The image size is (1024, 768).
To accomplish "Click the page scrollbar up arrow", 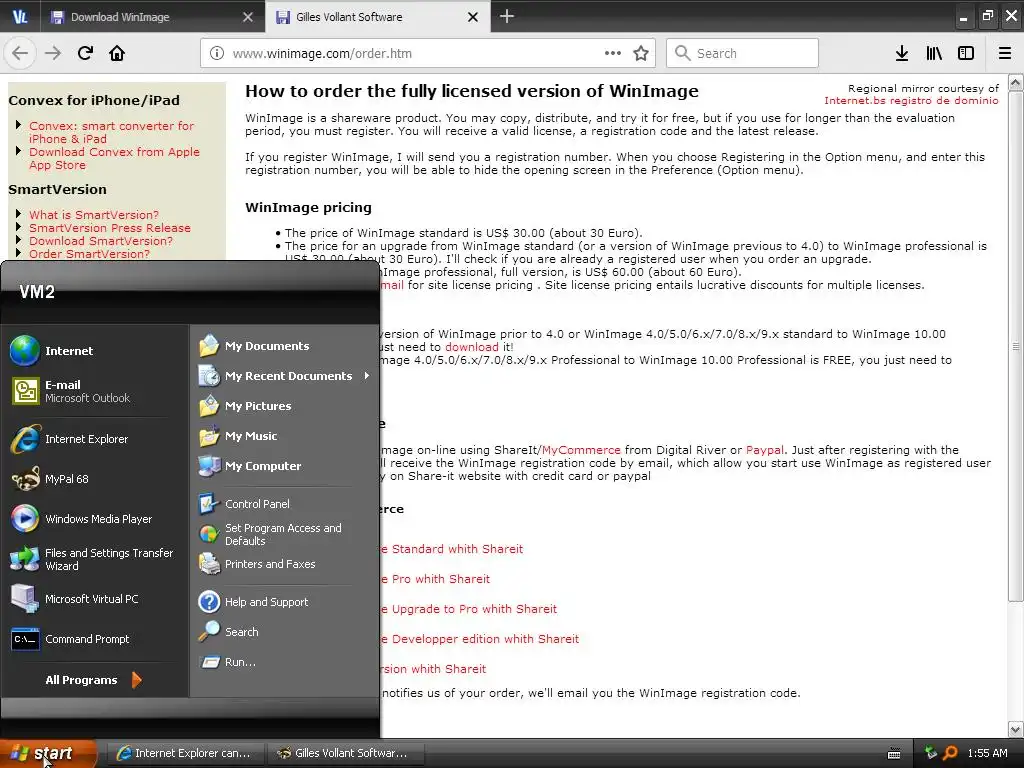I will point(1016,82).
